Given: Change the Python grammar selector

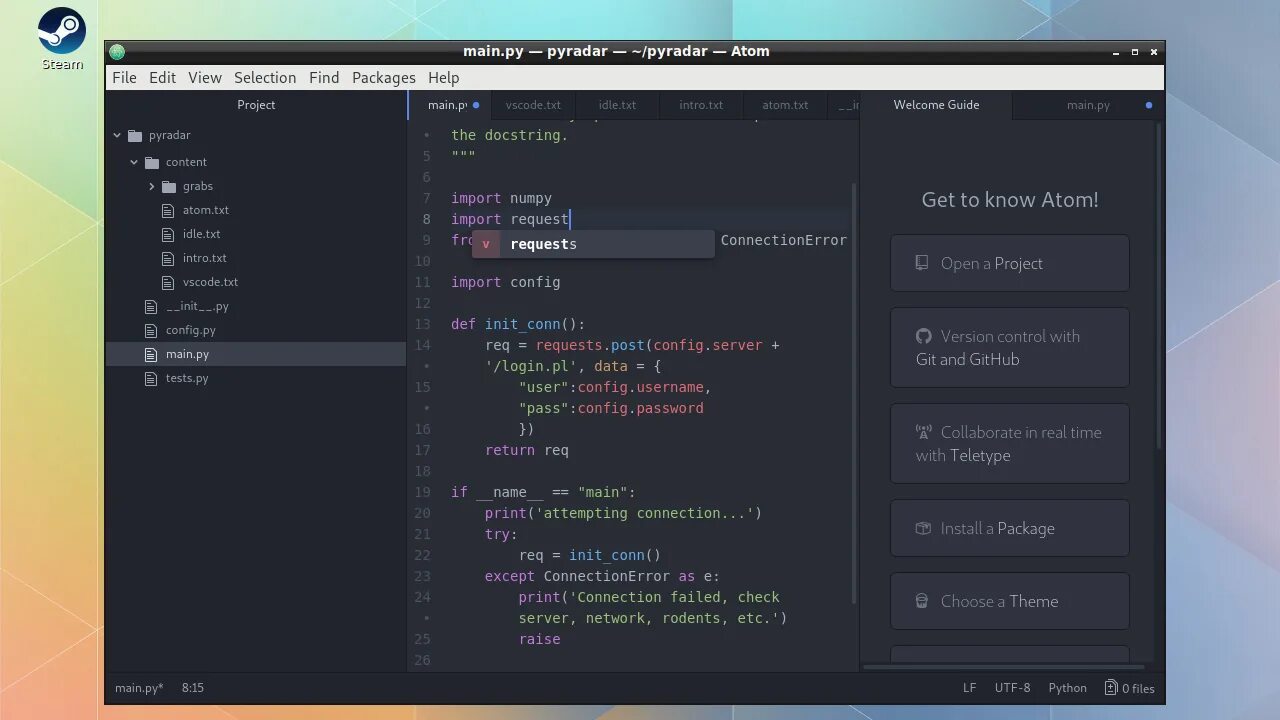Looking at the screenshot, I should (1067, 688).
